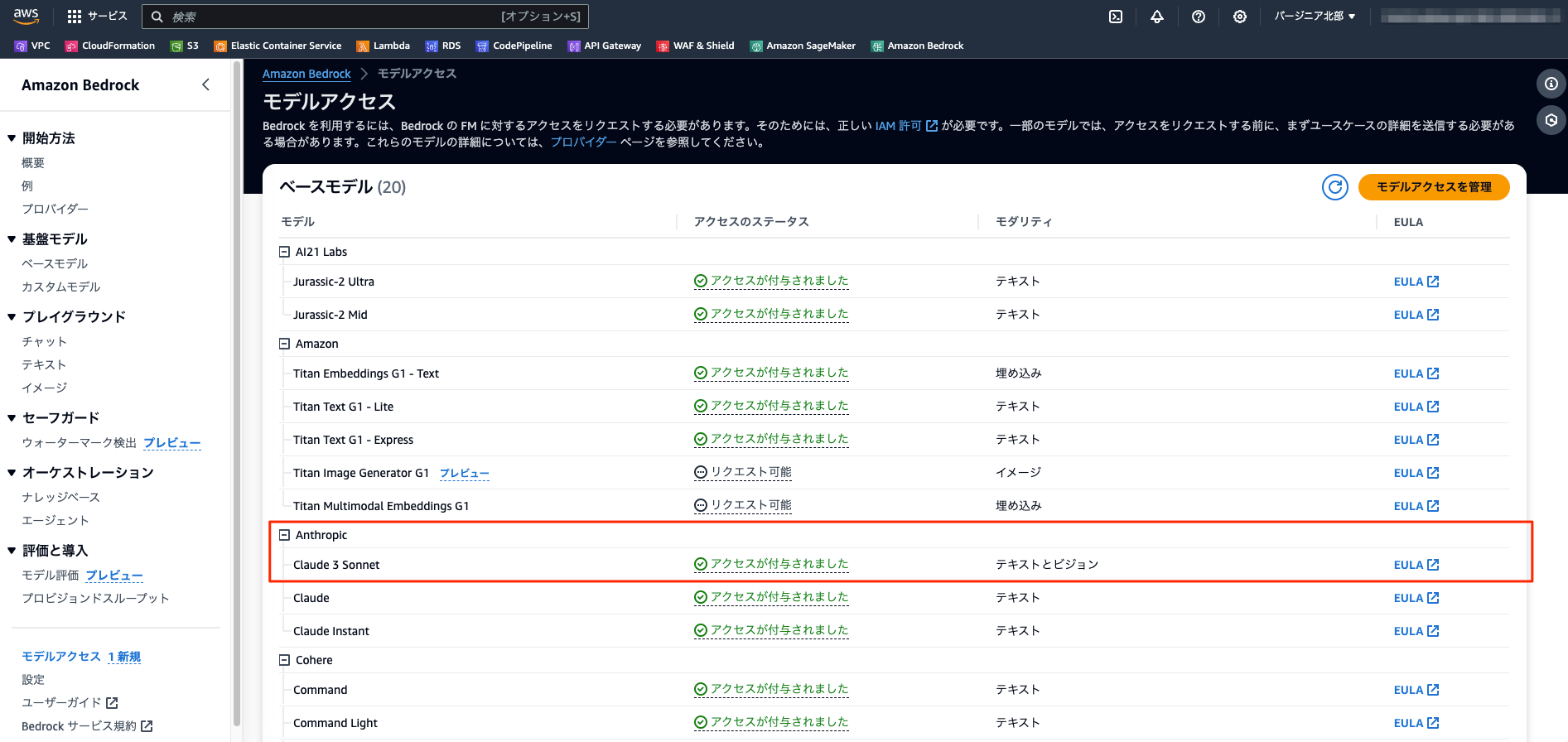Open Lambda shortcut
Viewport: 1568px width, 742px height.
coord(384,46)
